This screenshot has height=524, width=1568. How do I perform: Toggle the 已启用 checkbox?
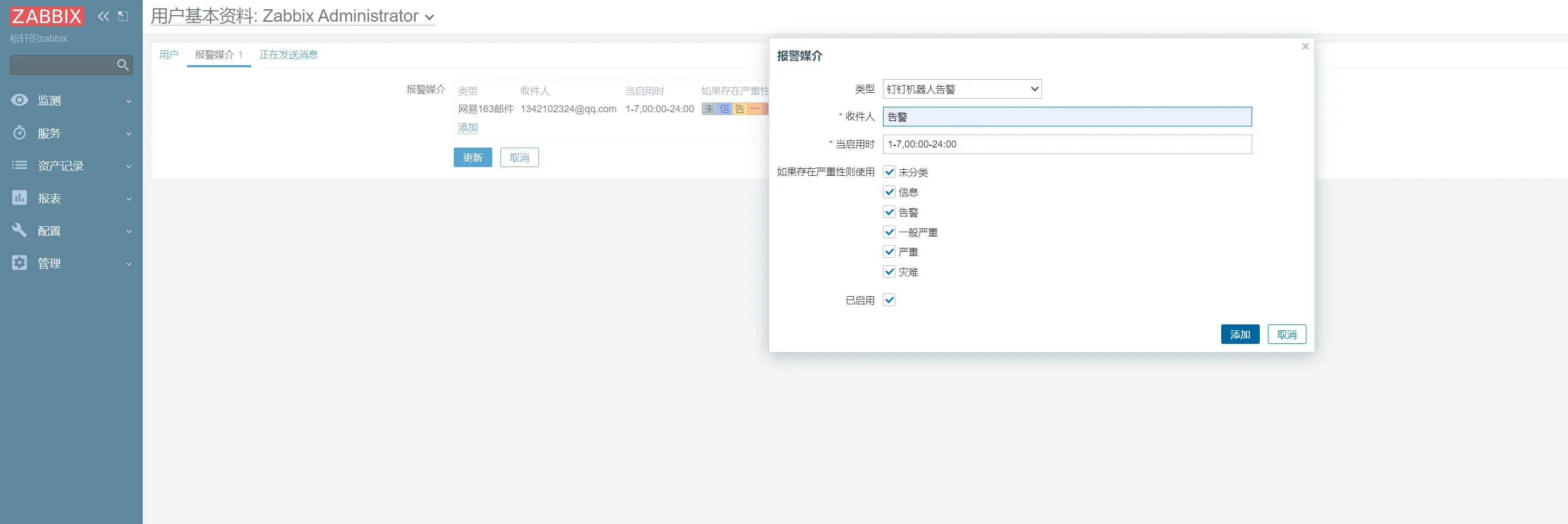coord(890,300)
